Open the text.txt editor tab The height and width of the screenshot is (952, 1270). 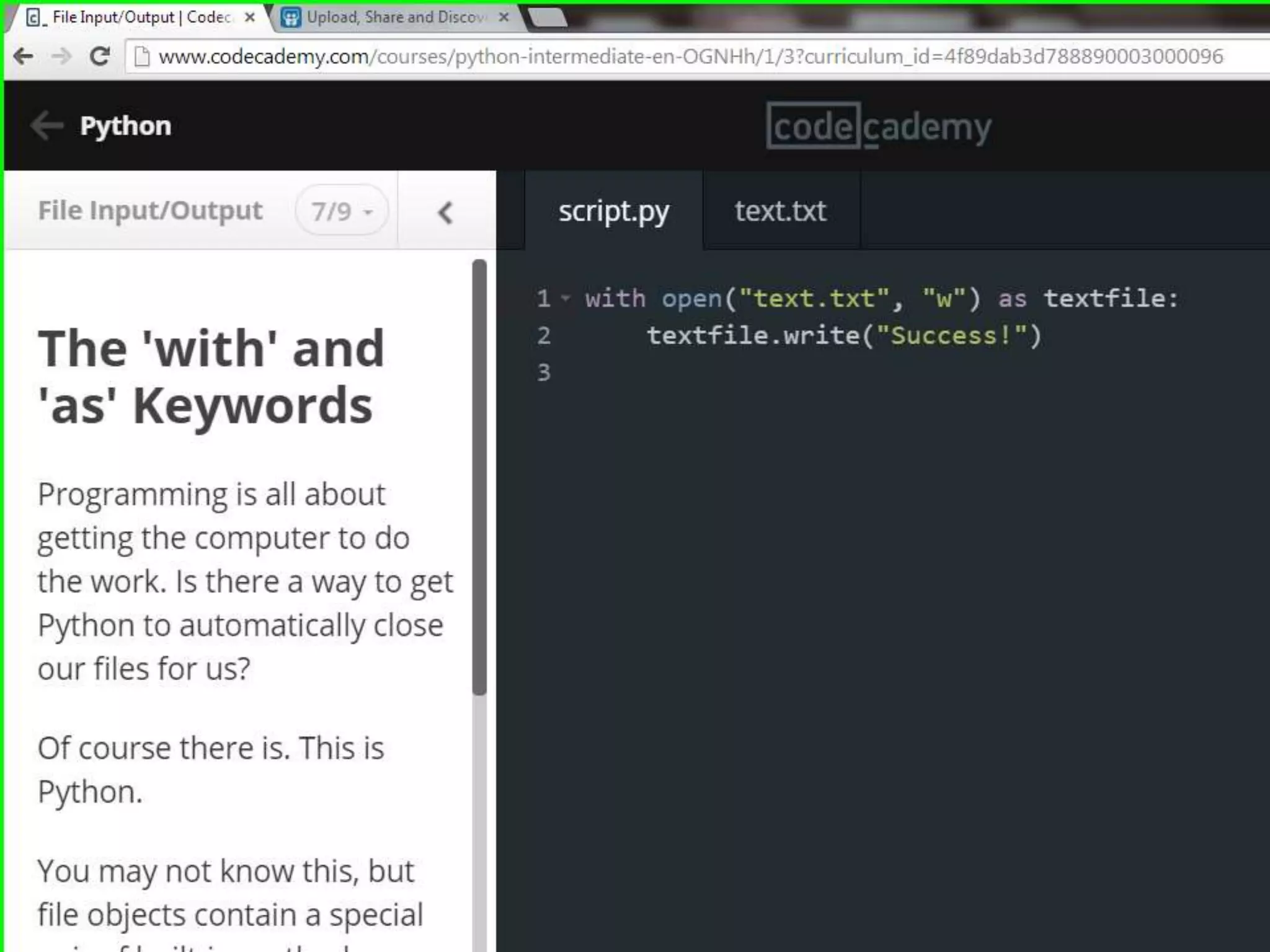781,211
